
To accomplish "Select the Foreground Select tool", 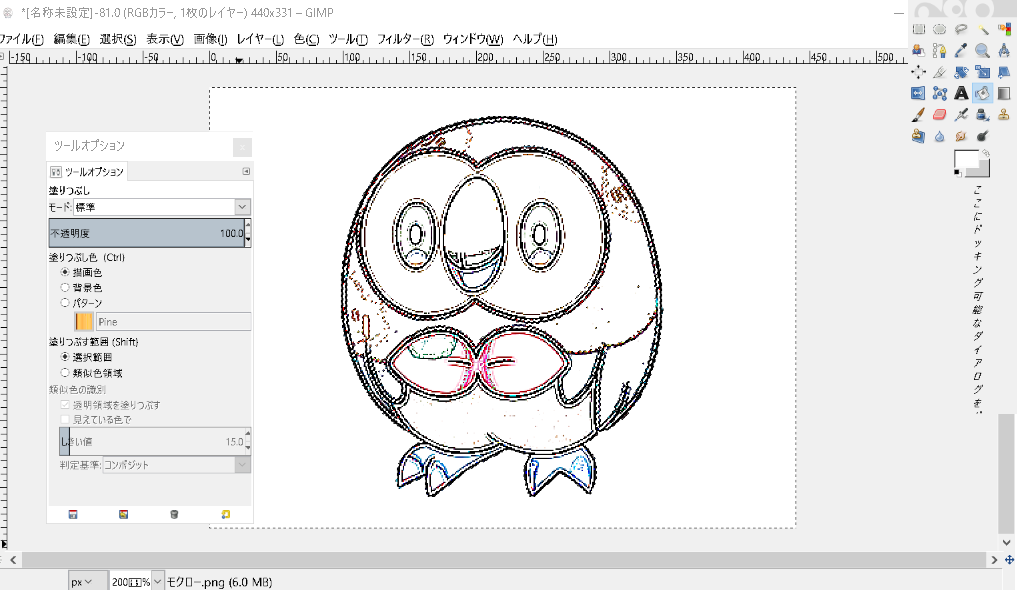I will (x=918, y=51).
